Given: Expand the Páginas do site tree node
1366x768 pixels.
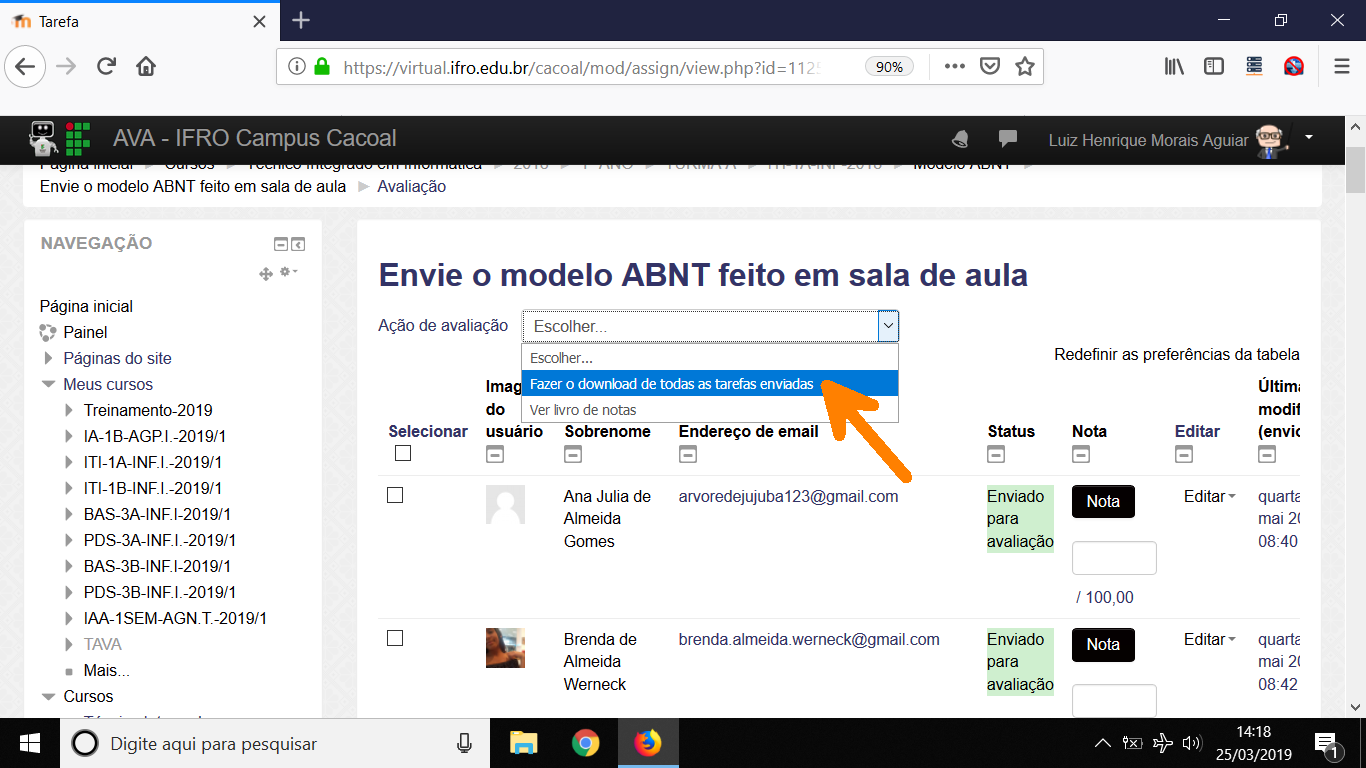Looking at the screenshot, I should [x=49, y=358].
